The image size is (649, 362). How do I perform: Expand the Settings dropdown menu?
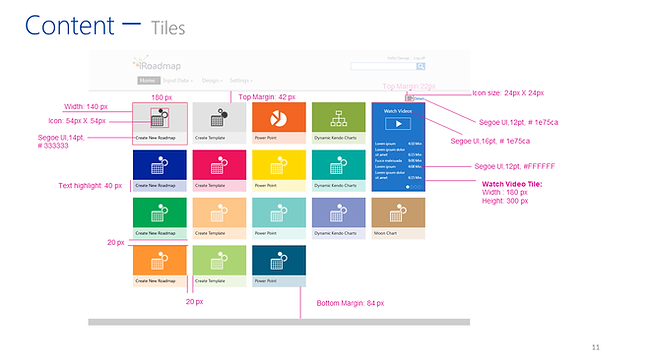click(x=241, y=80)
